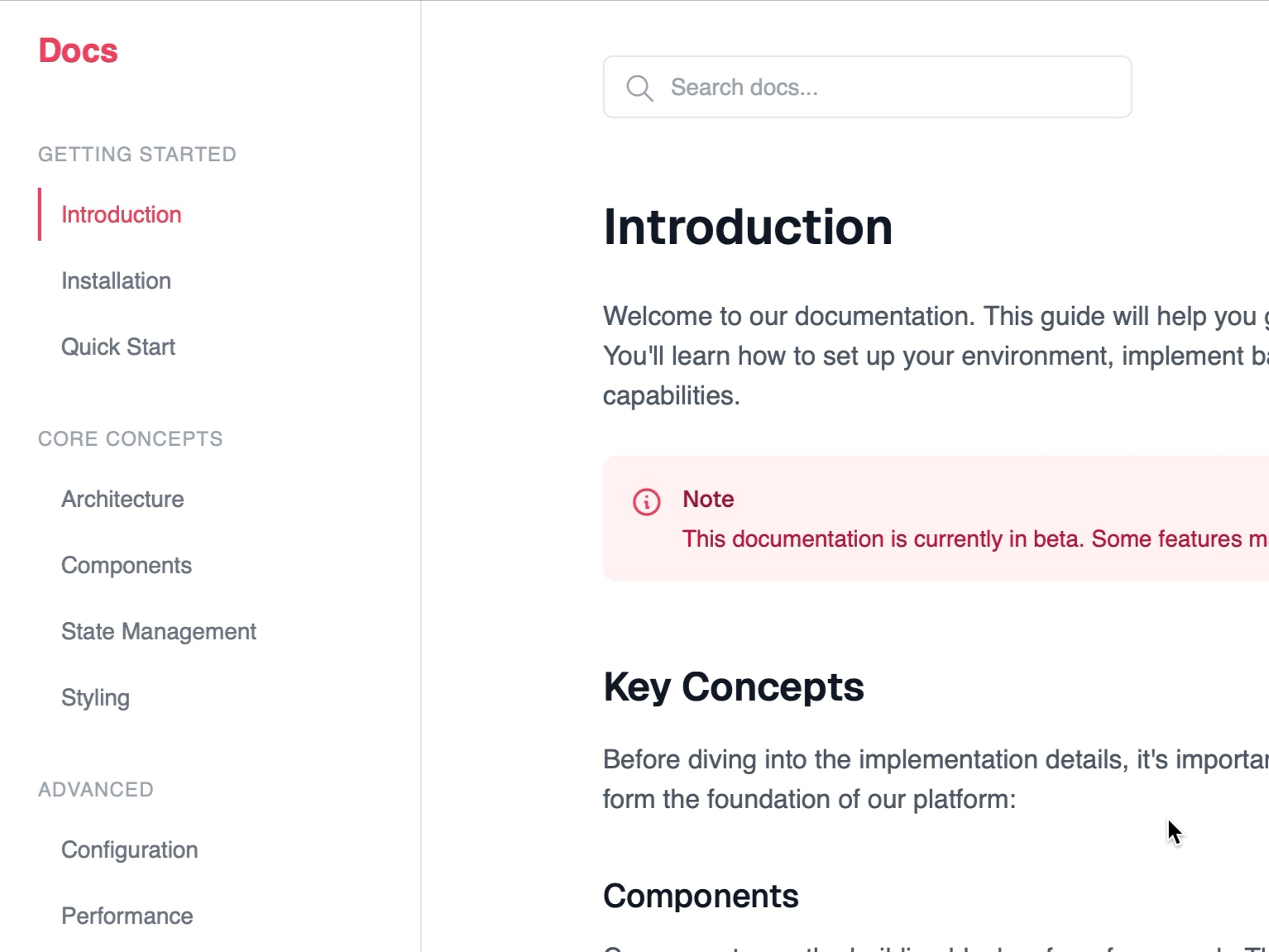The width and height of the screenshot is (1269, 952).
Task: Open the Quick Start guide
Action: pos(117,347)
